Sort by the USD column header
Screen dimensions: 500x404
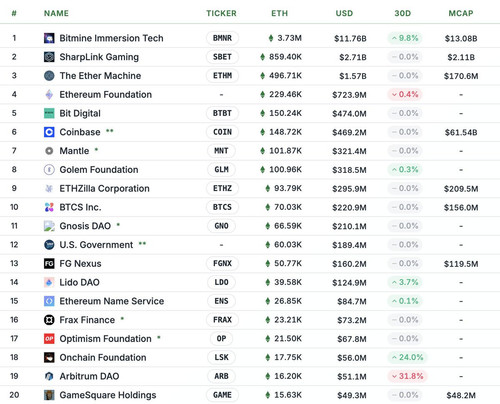tap(344, 13)
